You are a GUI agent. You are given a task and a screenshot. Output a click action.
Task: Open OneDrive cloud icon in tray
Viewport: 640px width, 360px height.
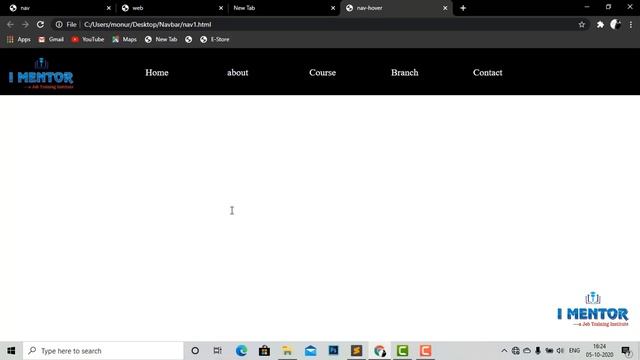click(x=527, y=351)
